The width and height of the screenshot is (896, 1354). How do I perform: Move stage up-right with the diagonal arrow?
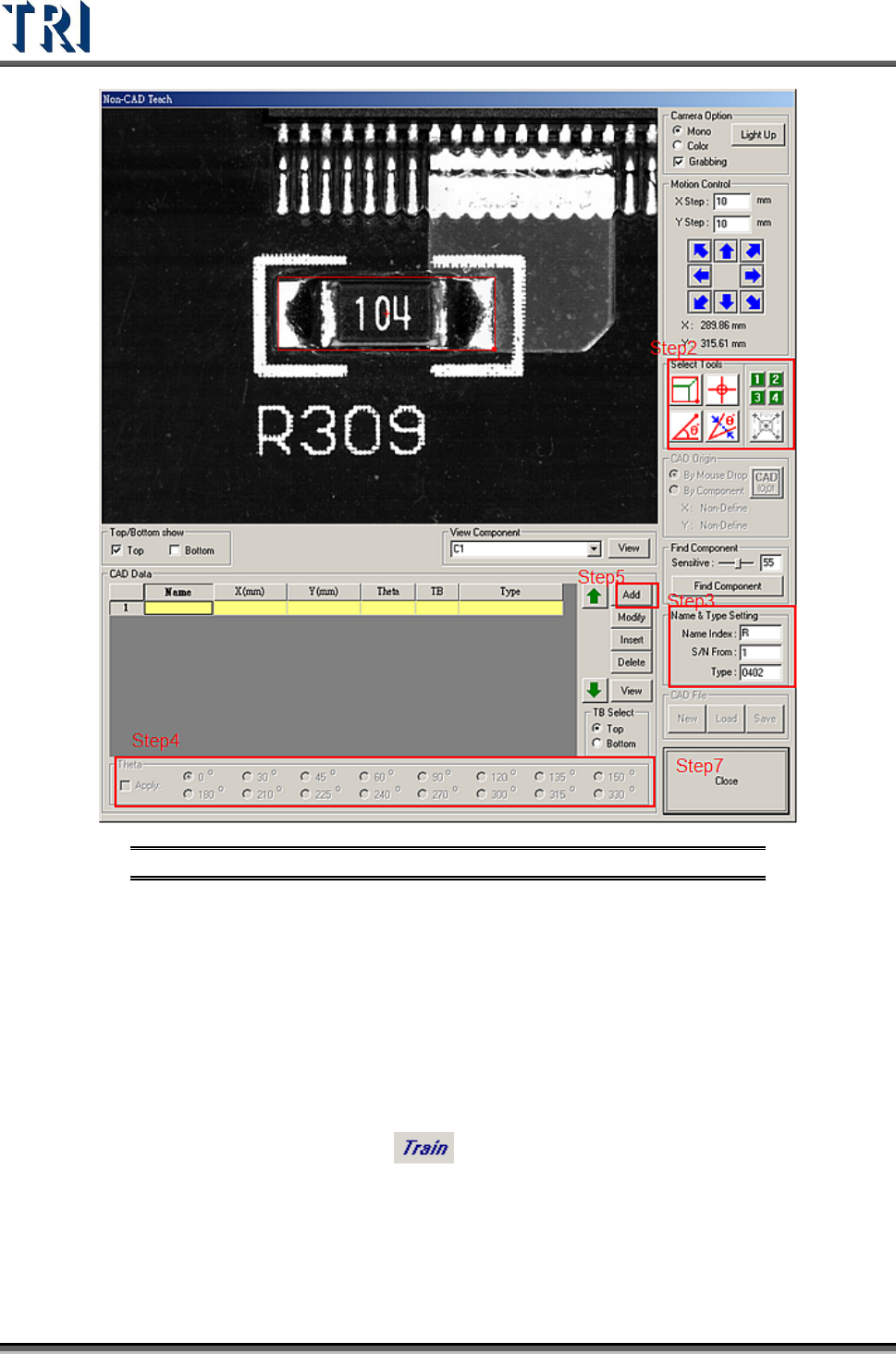click(753, 251)
